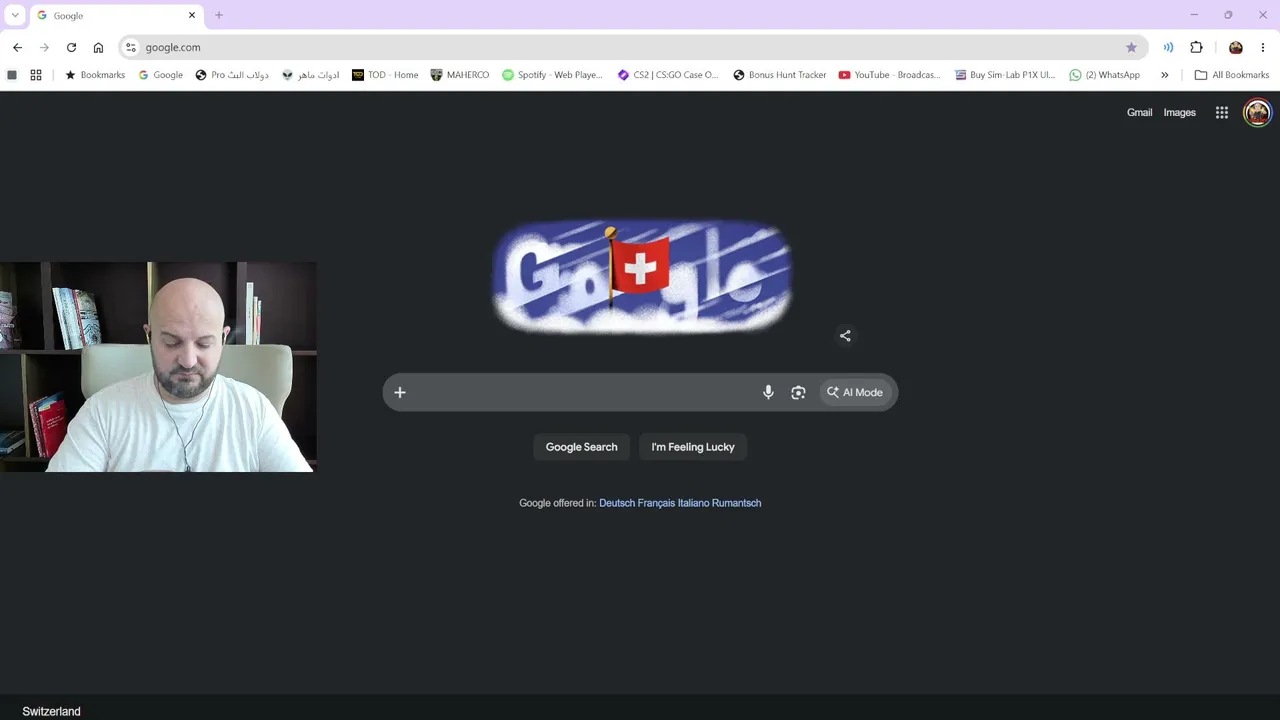The height and width of the screenshot is (720, 1280).
Task: Start voice search with the microphone
Action: [x=768, y=392]
